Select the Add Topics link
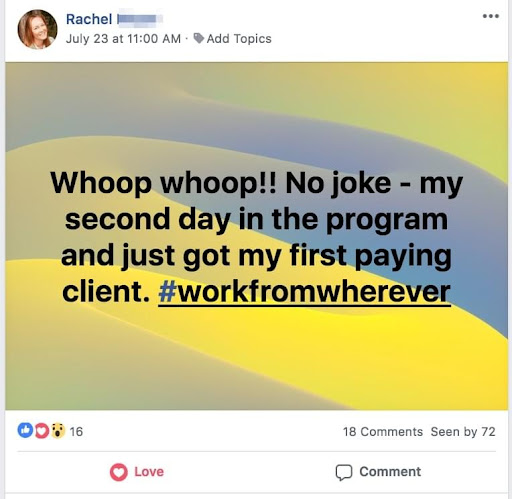 pos(239,39)
